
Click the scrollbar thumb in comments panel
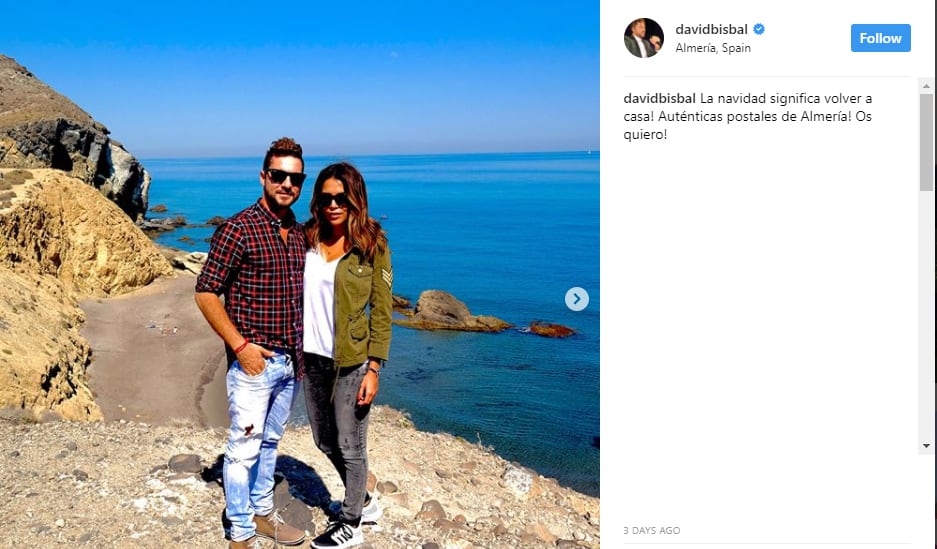click(x=926, y=142)
